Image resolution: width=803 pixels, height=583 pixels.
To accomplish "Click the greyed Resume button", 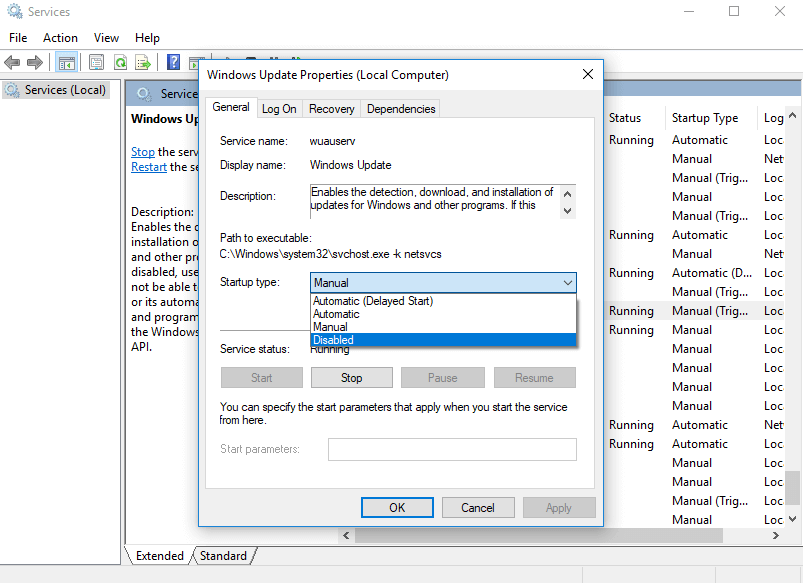I will coord(535,378).
